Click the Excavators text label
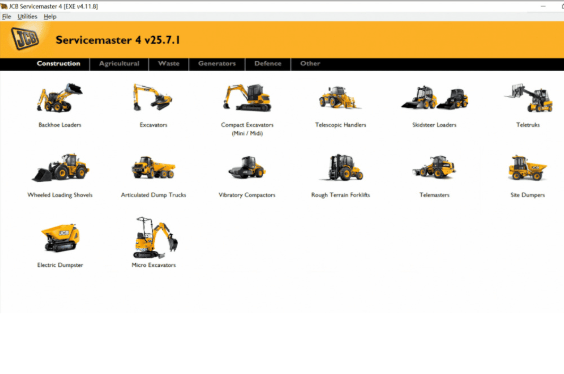Viewport: 564px width, 374px height. (x=154, y=125)
